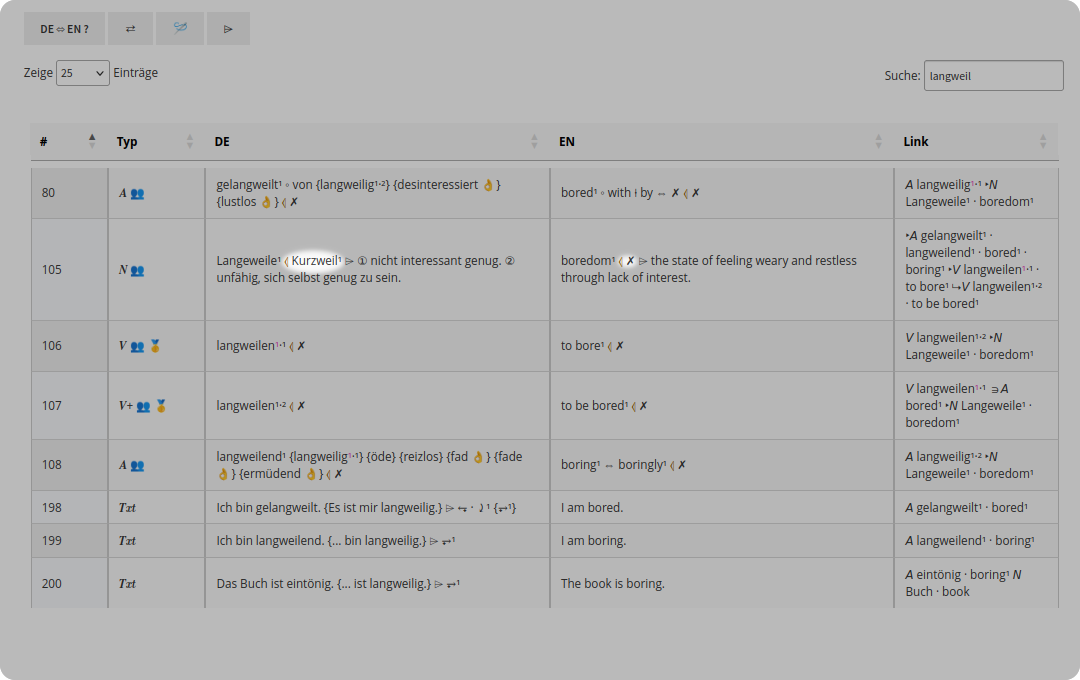Click 'V langweilen¹·²' link in row 106
Image resolution: width=1080 pixels, height=680 pixels.
(x=944, y=338)
